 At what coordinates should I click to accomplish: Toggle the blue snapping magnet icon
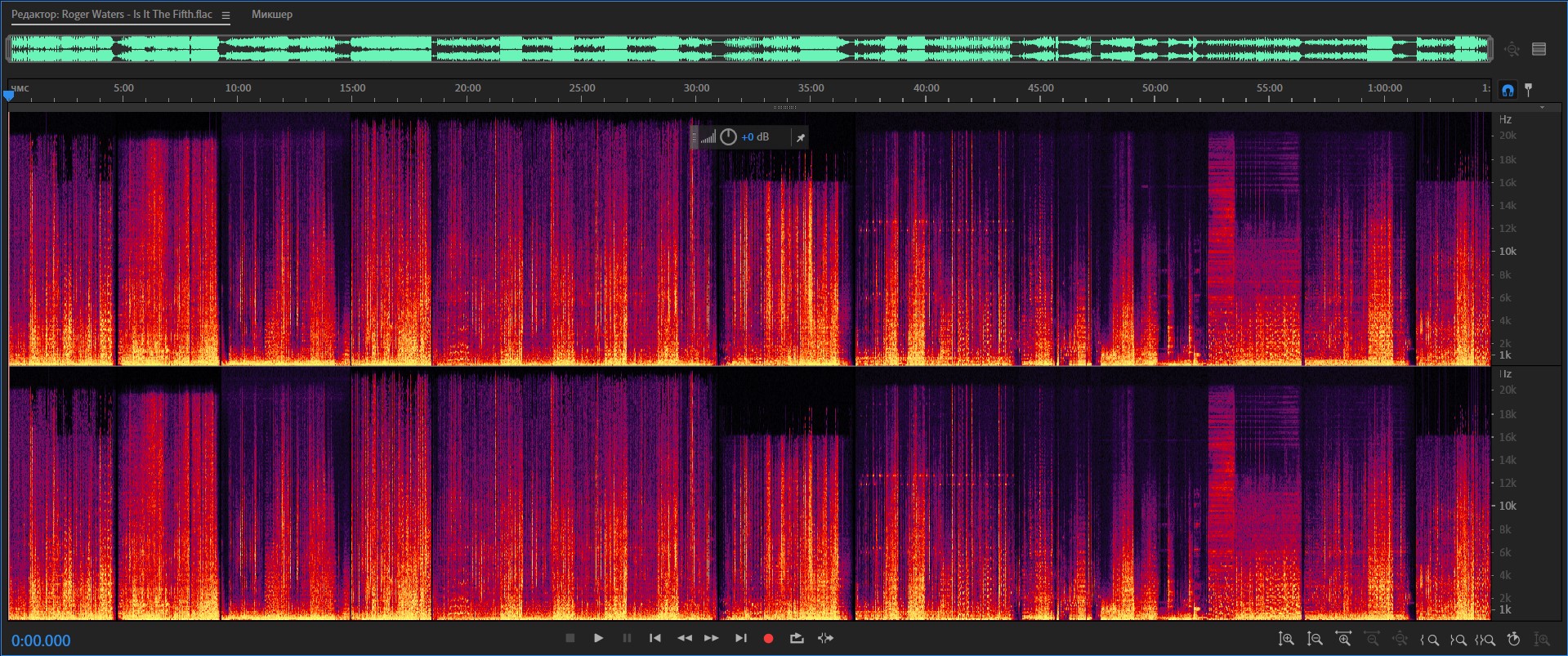point(1508,90)
